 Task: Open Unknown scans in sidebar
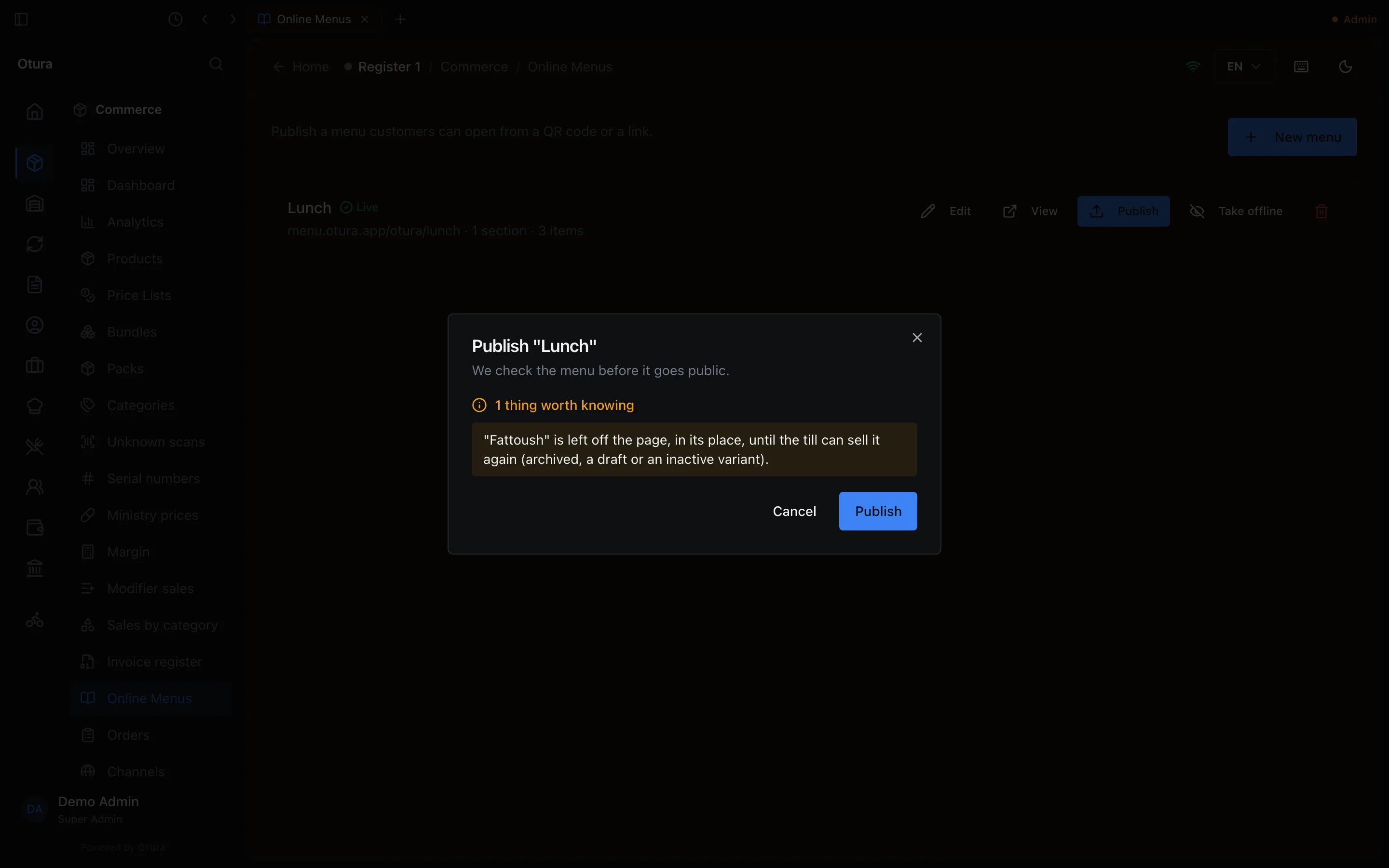(151, 442)
